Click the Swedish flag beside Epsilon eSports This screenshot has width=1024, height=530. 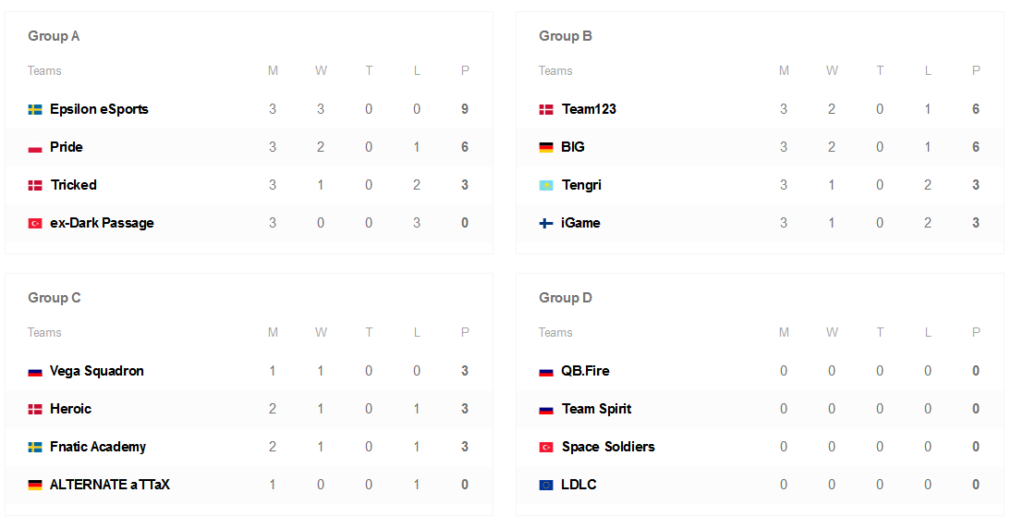[35, 109]
